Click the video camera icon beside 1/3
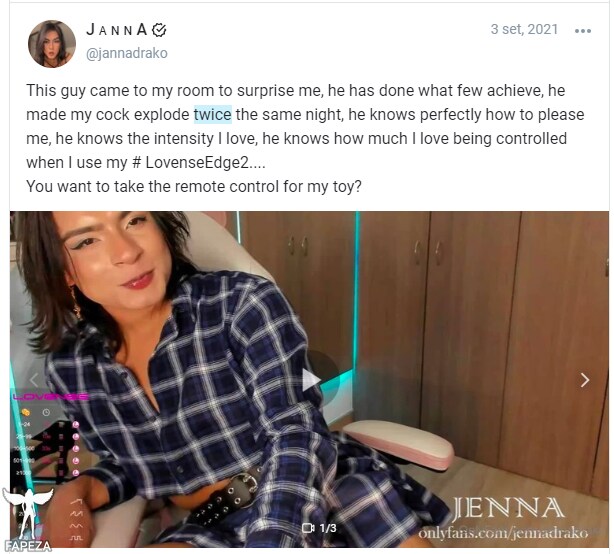The width and height of the screenshot is (614, 554). 308,528
